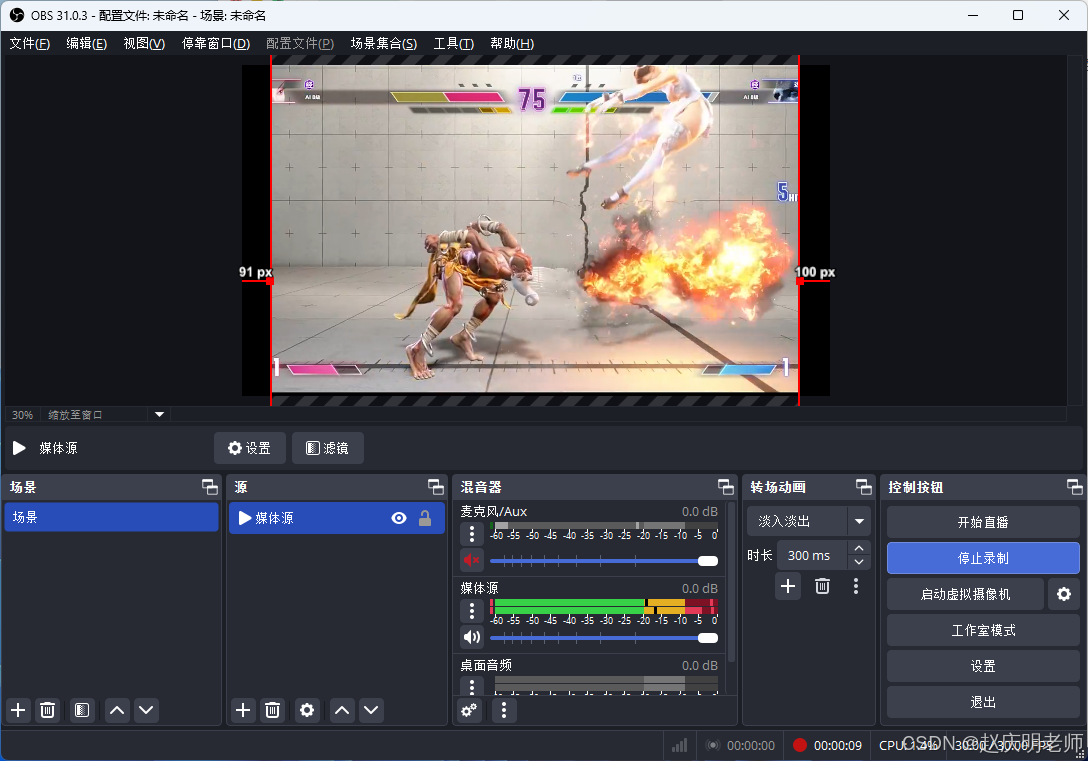Screen dimensions: 1088x761
Task: Open the 视图(V) menu
Action: tap(144, 44)
